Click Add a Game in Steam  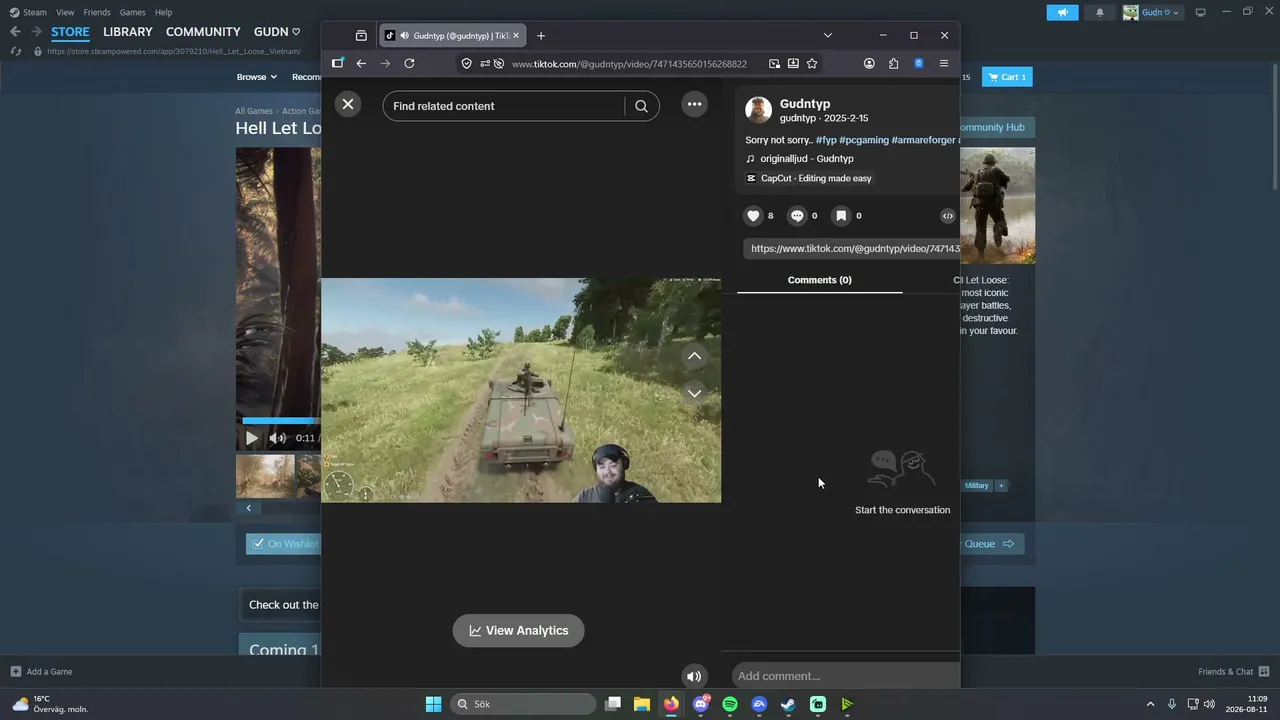point(41,672)
